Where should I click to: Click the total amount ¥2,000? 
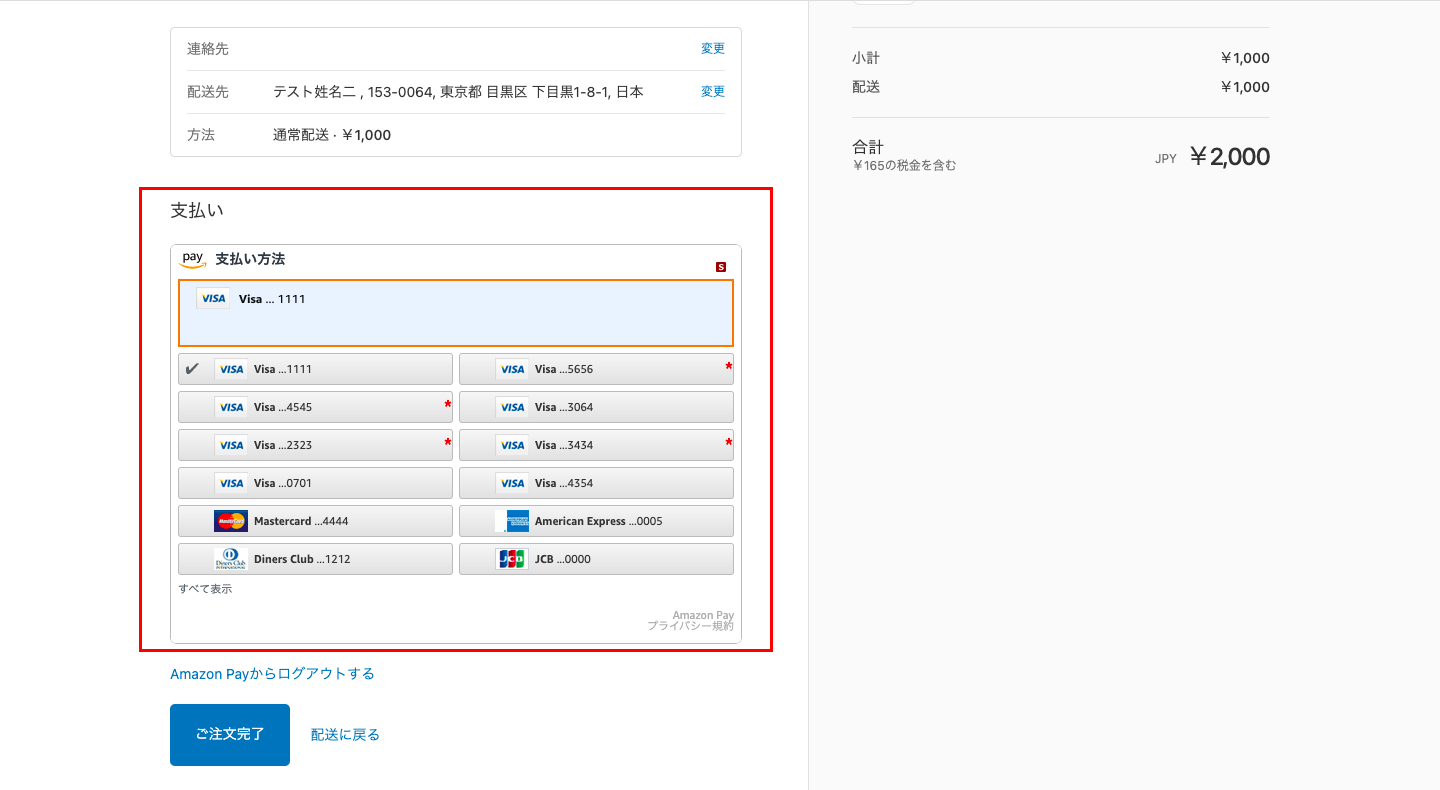tap(1229, 157)
